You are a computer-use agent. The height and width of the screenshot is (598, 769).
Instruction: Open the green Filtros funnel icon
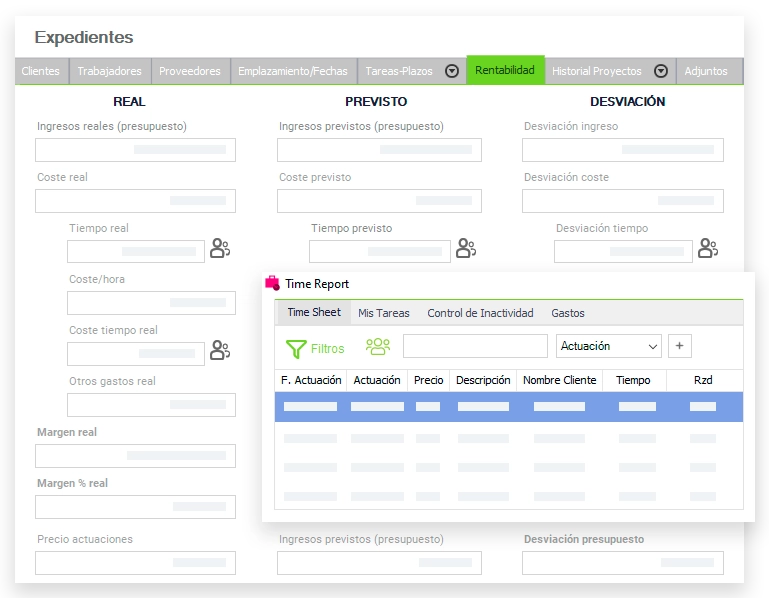(296, 348)
